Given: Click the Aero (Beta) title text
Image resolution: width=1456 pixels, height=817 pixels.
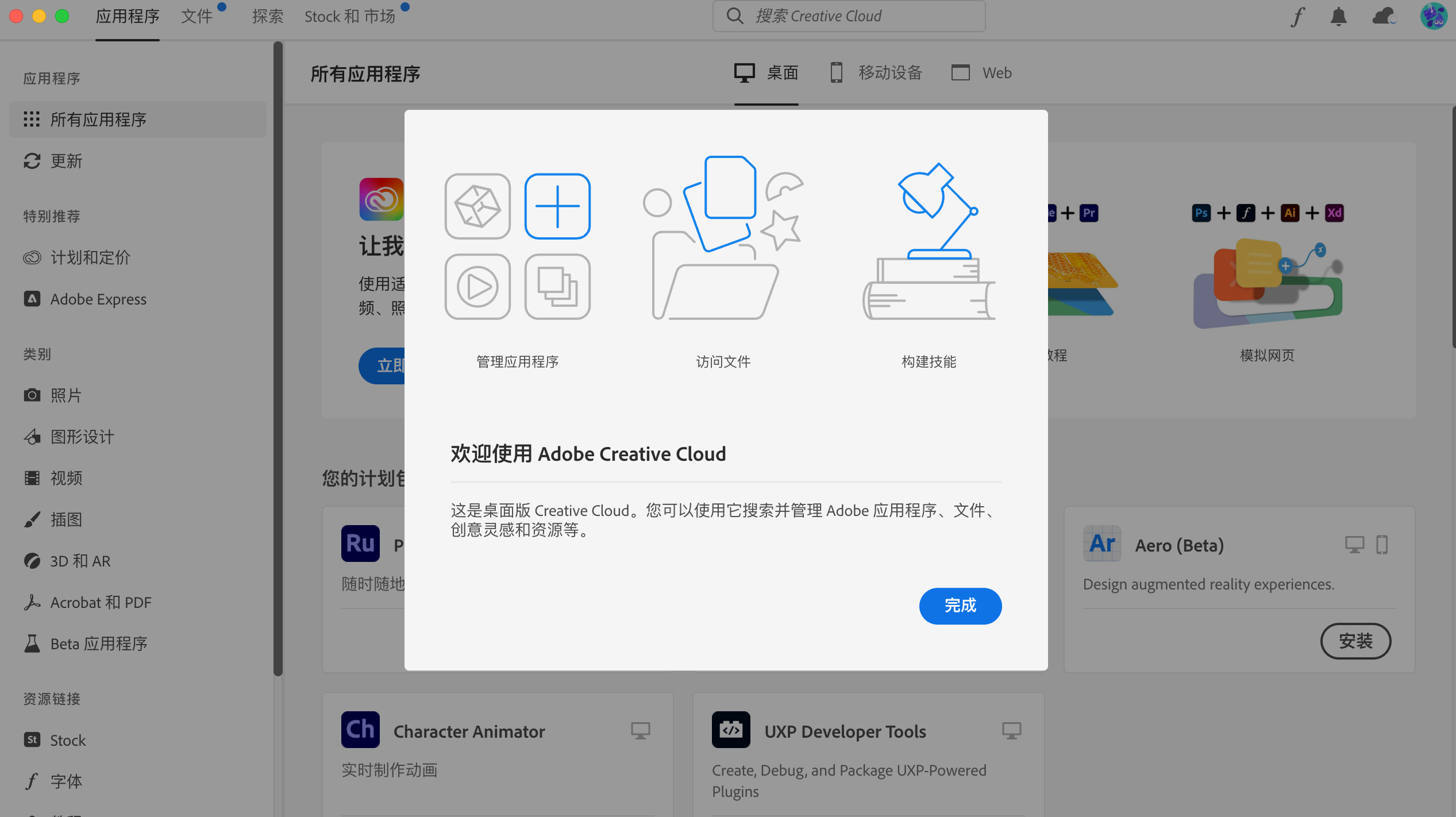Looking at the screenshot, I should [x=1180, y=545].
